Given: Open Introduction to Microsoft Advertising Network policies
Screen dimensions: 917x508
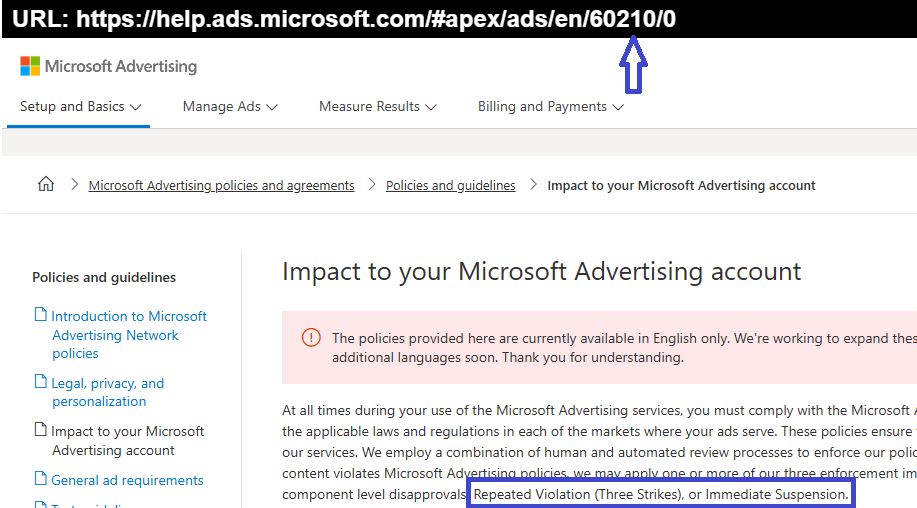Looking at the screenshot, I should [129, 334].
